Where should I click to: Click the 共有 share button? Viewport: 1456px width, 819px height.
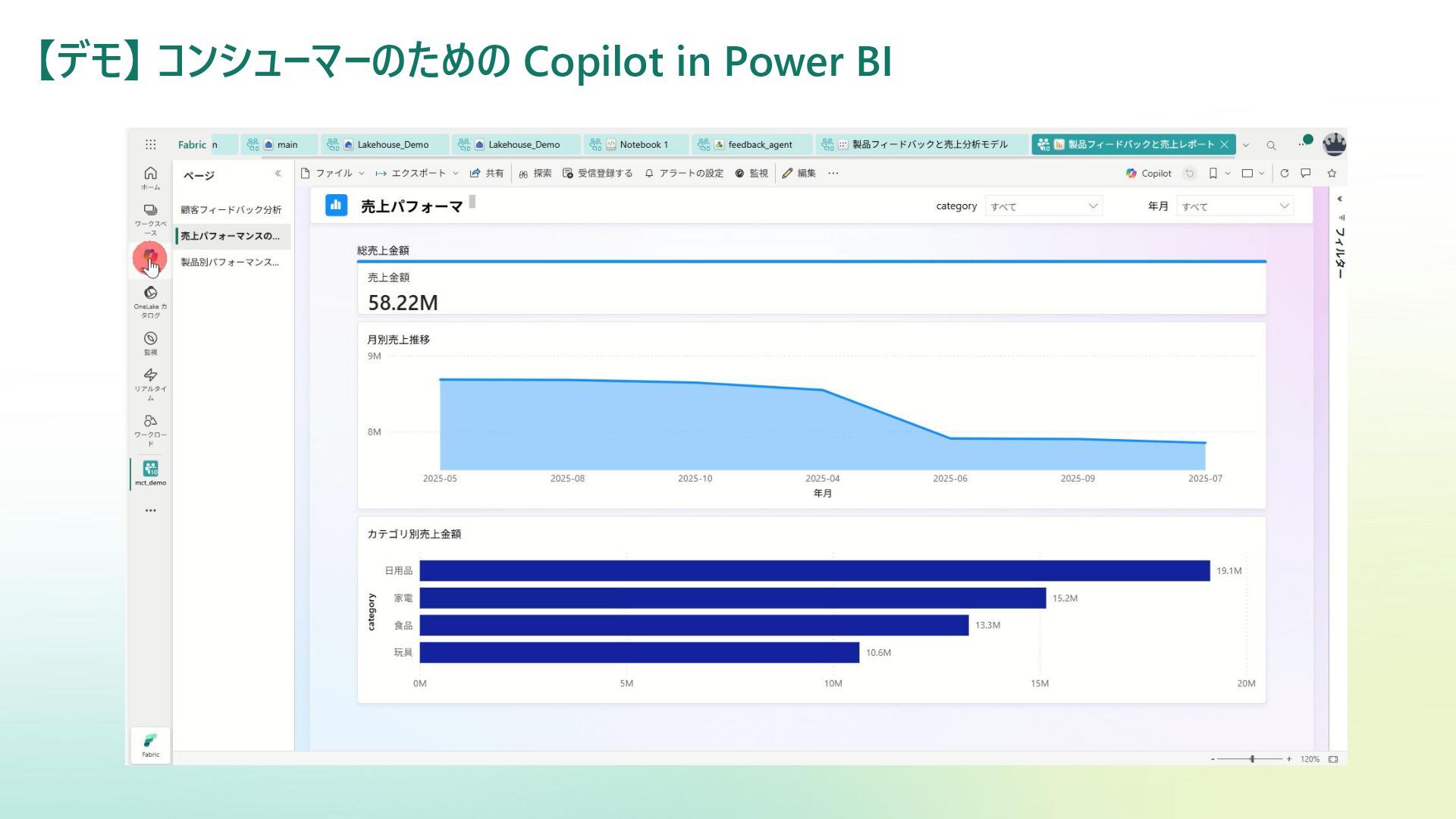click(487, 174)
